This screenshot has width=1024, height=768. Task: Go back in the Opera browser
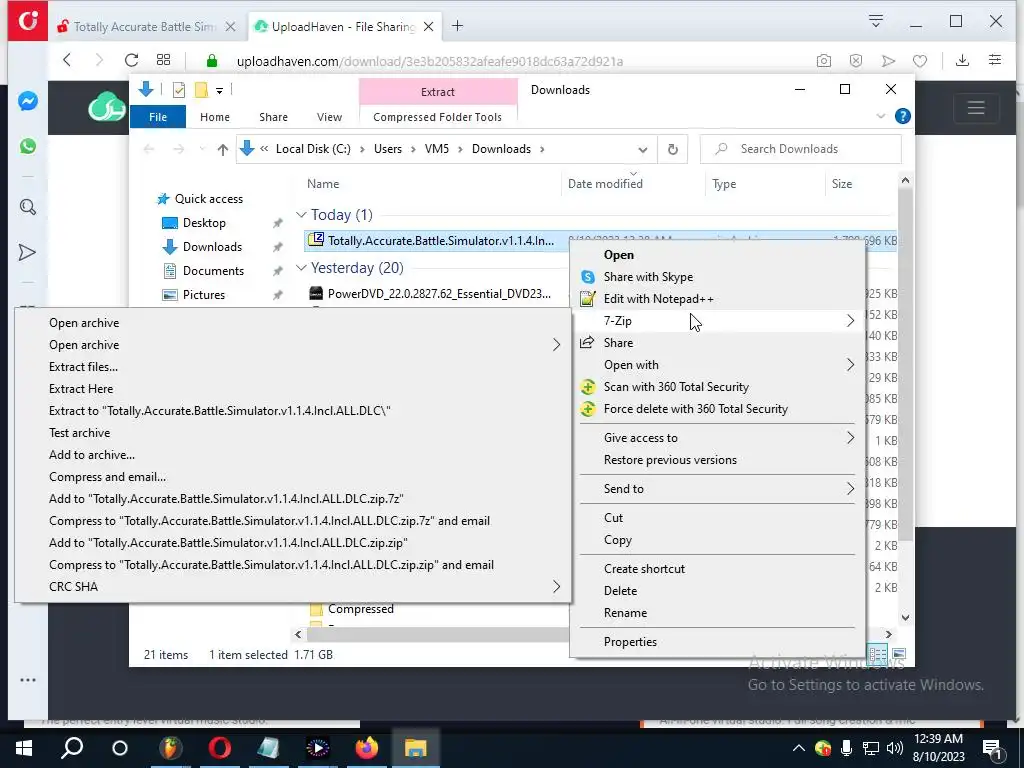(67, 60)
